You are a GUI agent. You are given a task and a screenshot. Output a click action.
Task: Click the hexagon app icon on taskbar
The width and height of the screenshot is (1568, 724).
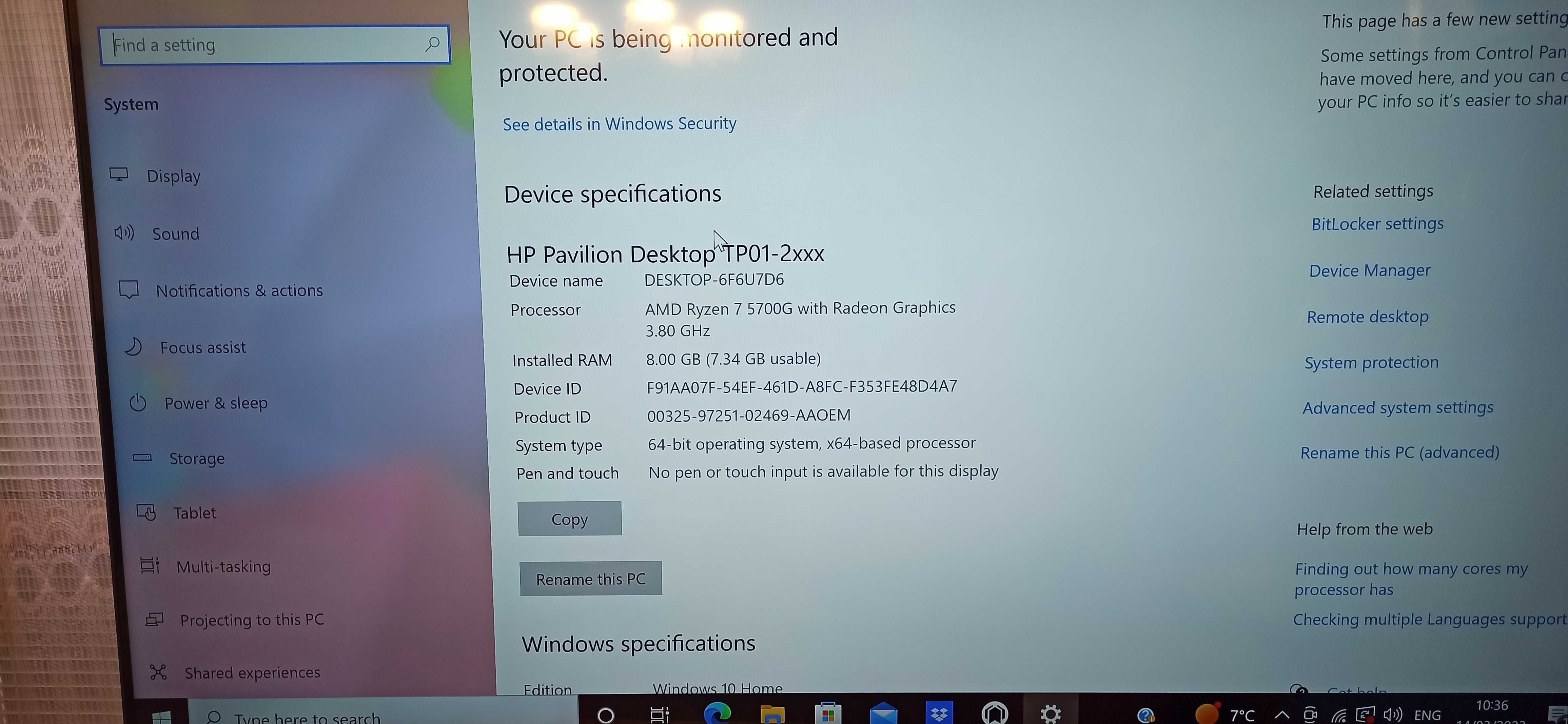point(995,713)
